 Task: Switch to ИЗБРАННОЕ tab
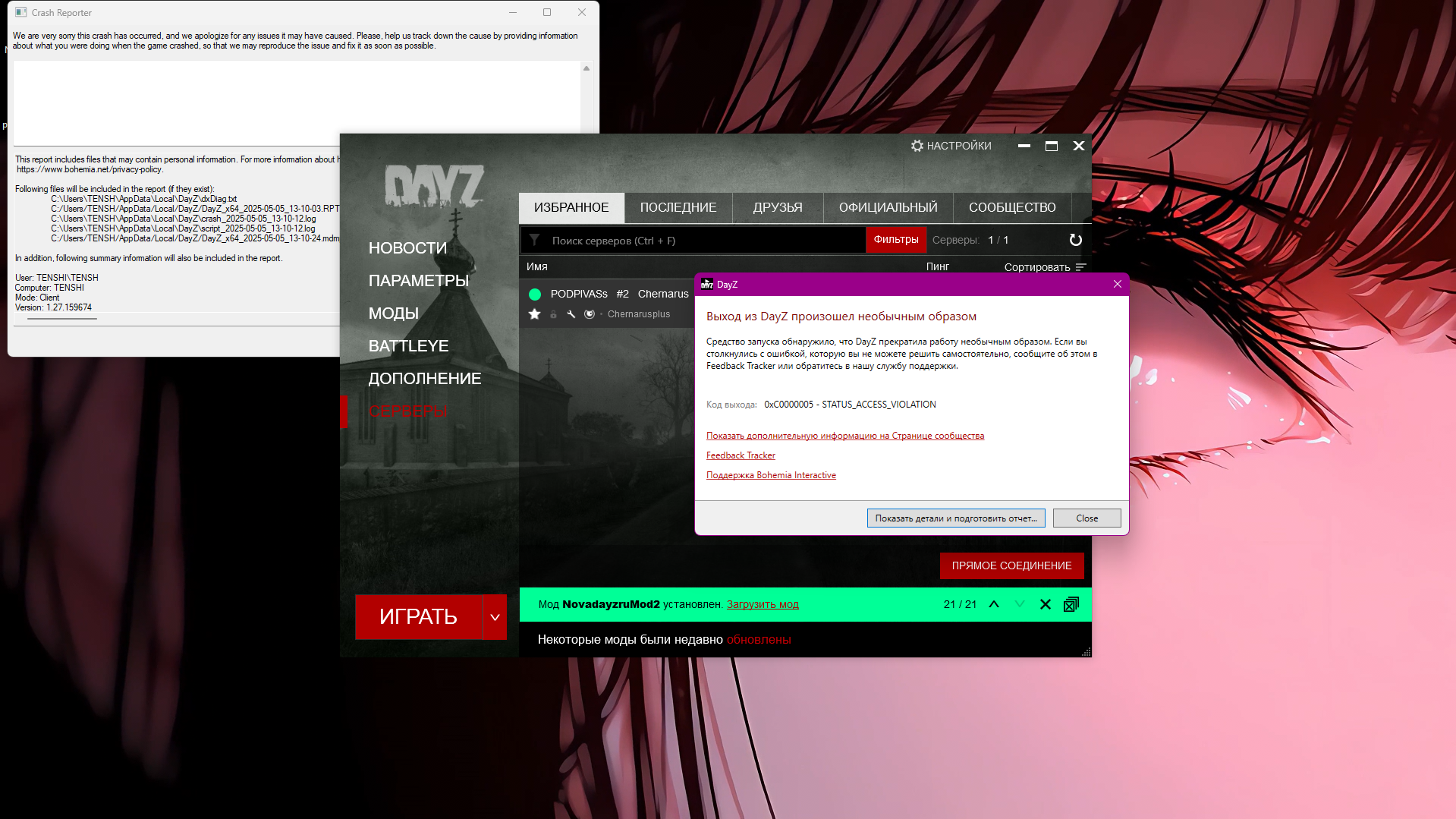click(x=571, y=207)
